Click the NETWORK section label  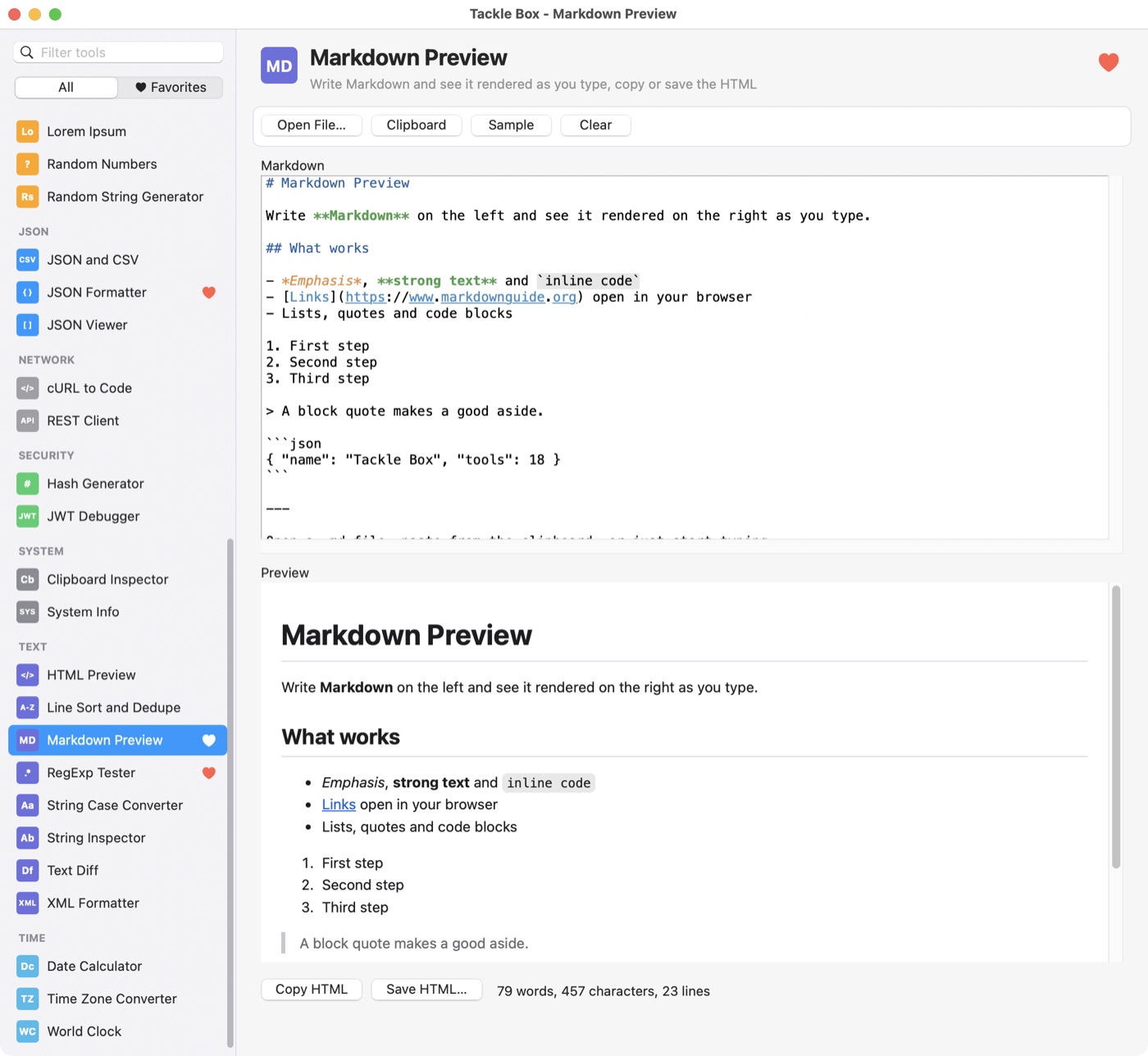tap(47, 360)
